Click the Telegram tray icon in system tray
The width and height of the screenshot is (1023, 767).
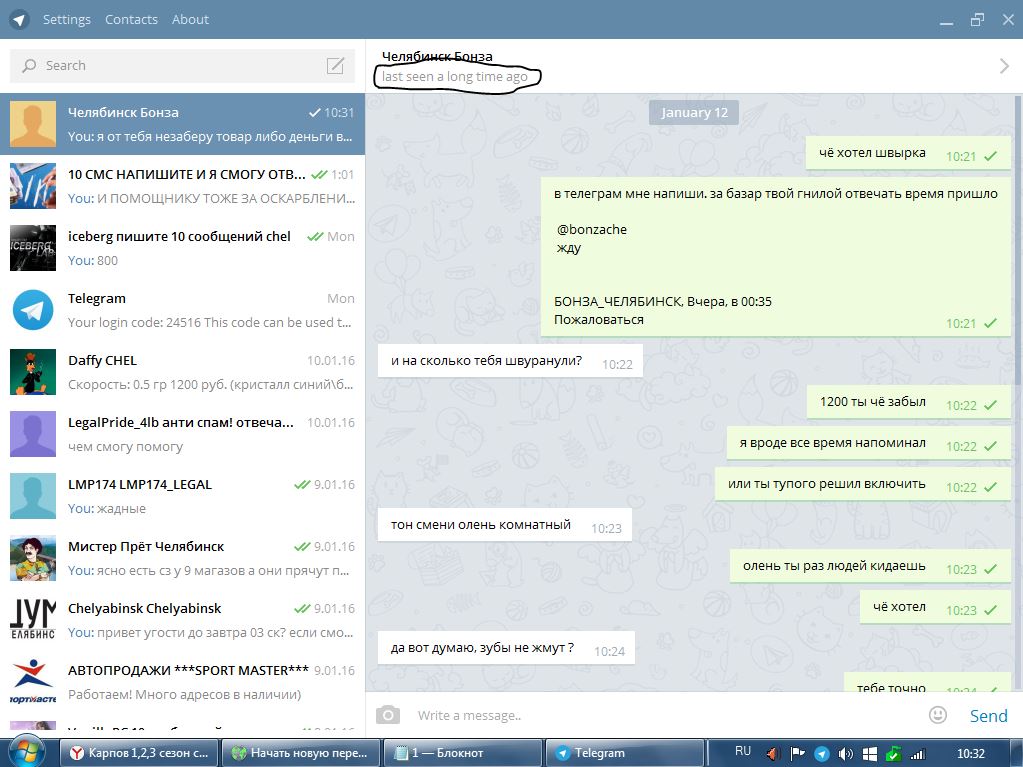pyautogui.click(x=821, y=753)
